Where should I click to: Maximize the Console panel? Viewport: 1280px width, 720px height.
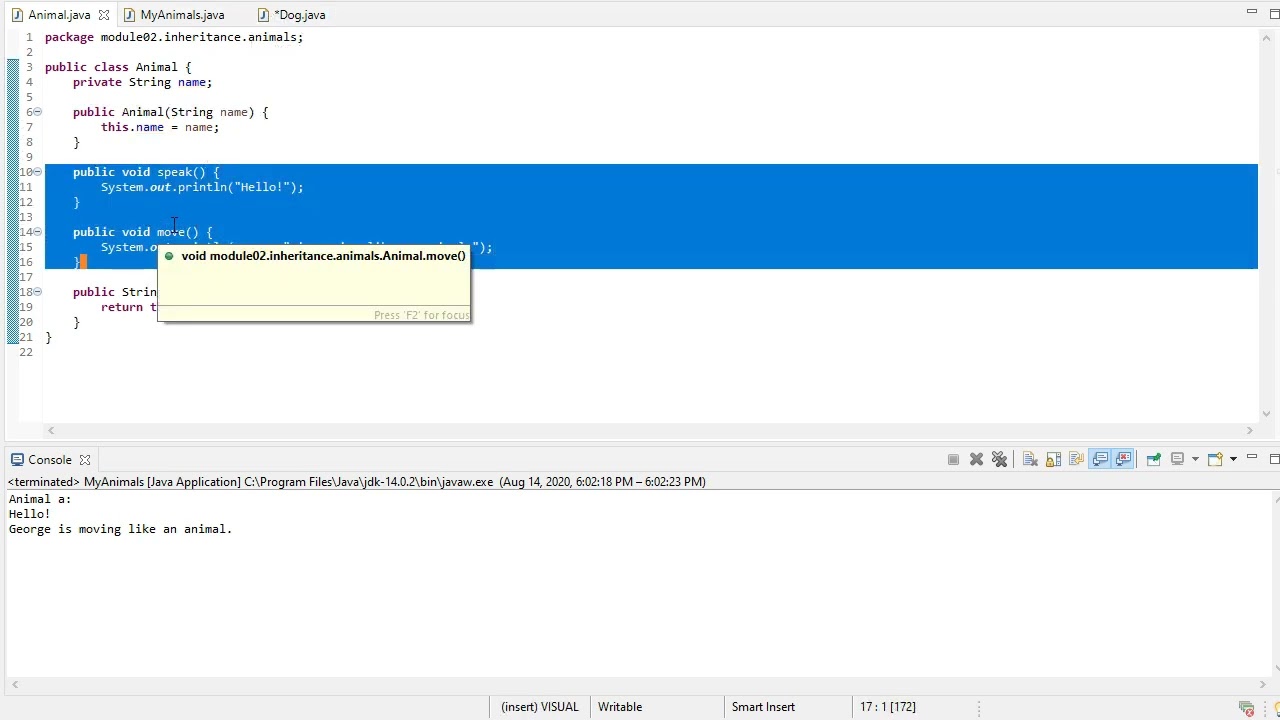pyautogui.click(x=1274, y=459)
